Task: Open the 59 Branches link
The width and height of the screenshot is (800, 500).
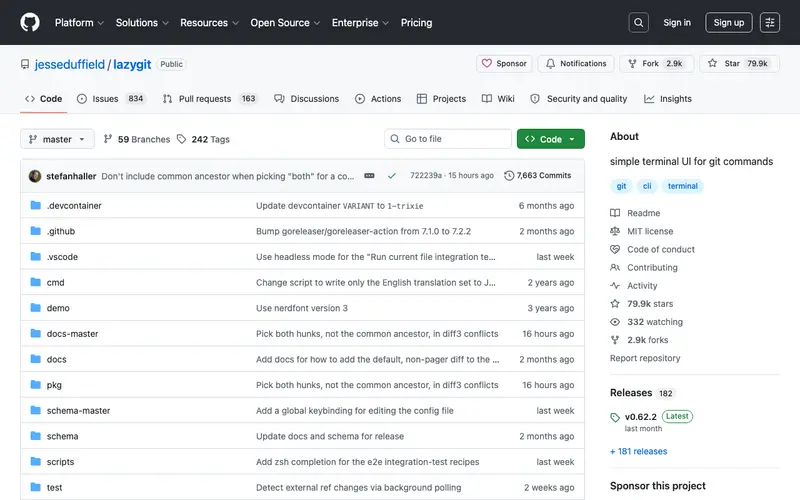Action: click(137, 139)
